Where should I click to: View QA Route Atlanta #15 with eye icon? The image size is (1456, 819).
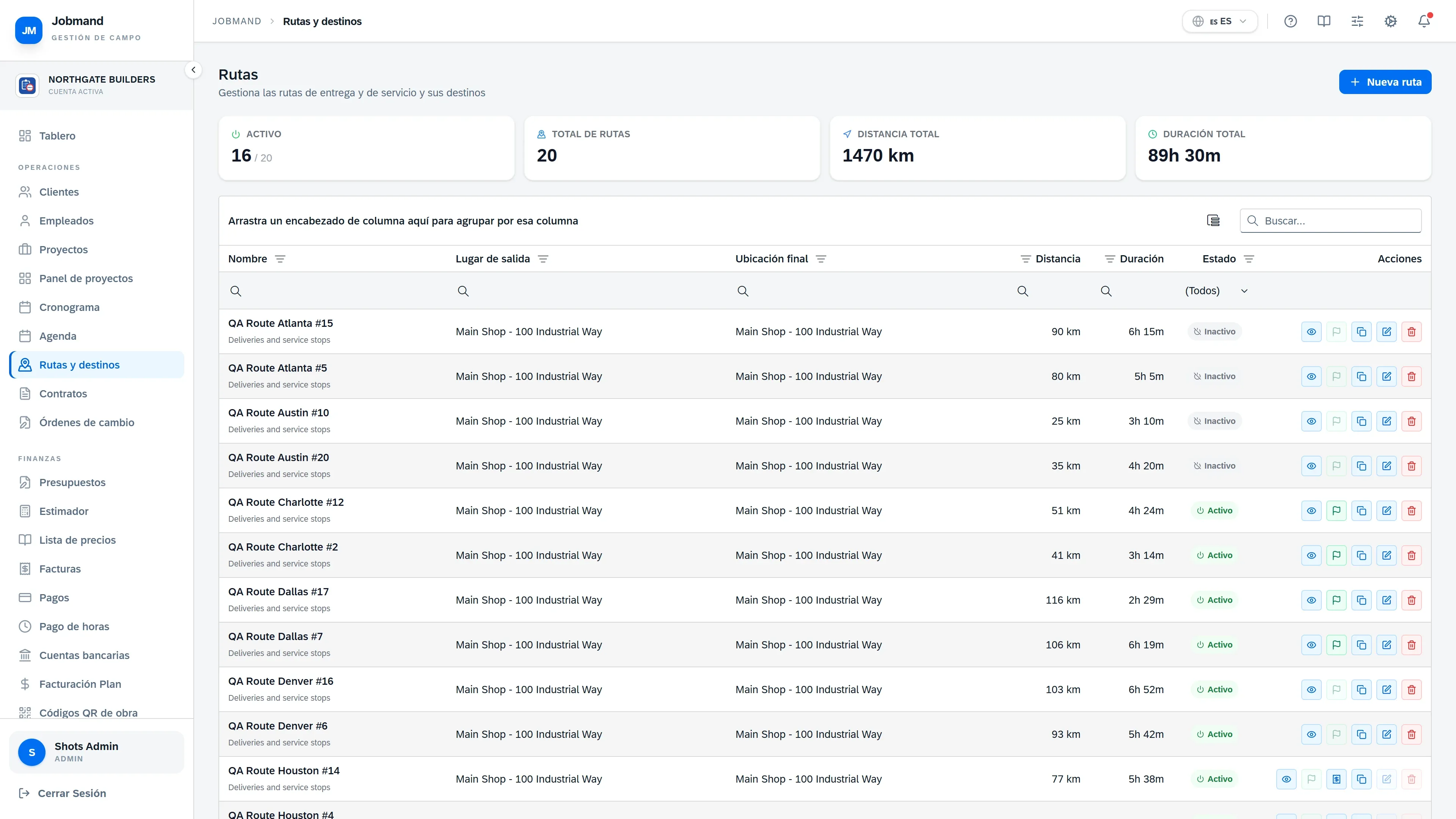(1311, 332)
